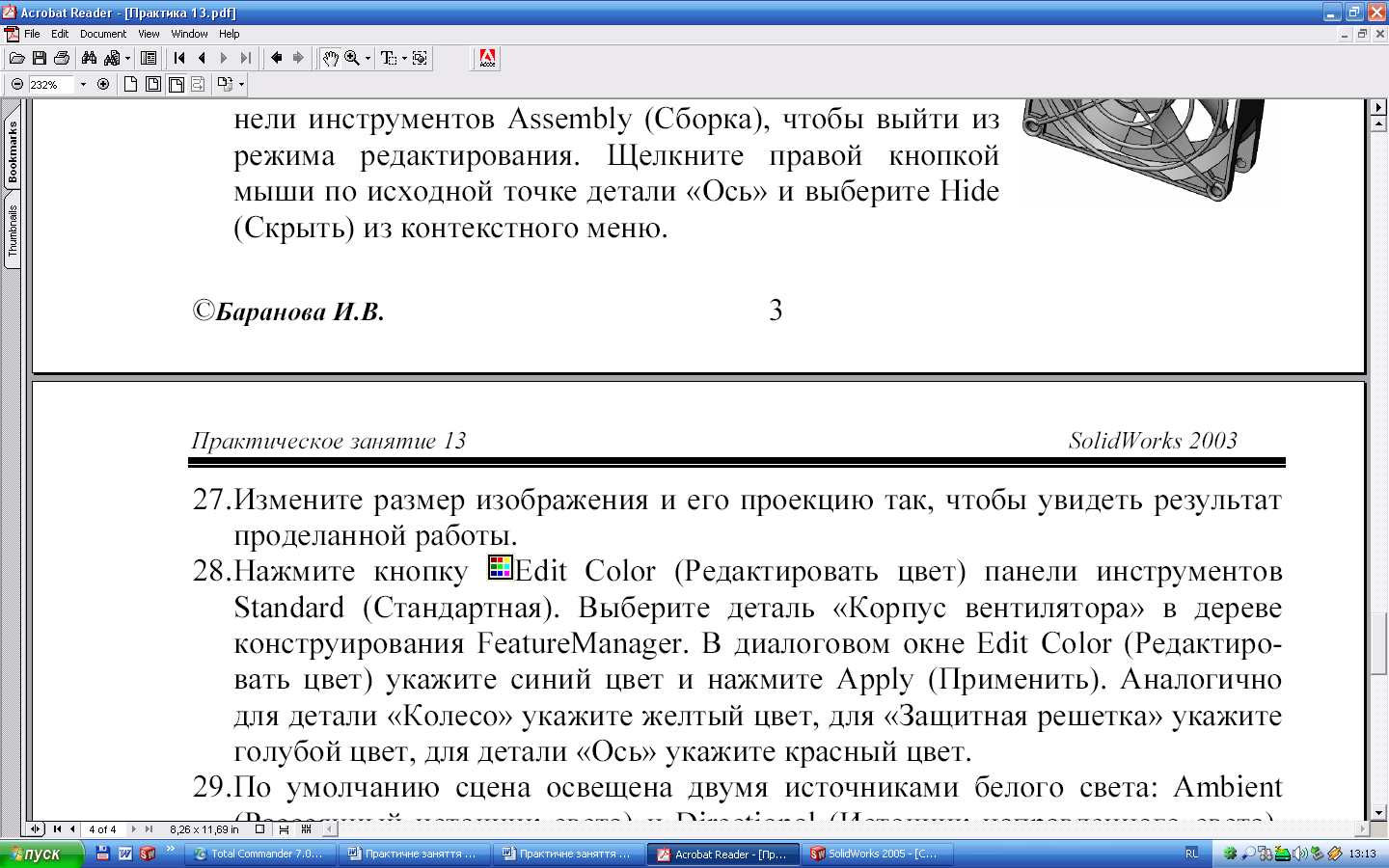Click the Reflow icon
Image resolution: width=1389 pixels, height=868 pixels.
pos(198,85)
